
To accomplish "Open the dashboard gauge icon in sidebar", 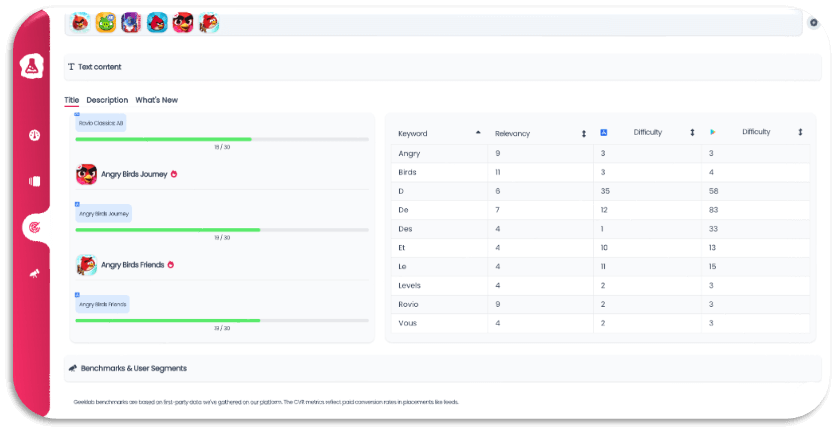I will (x=34, y=135).
